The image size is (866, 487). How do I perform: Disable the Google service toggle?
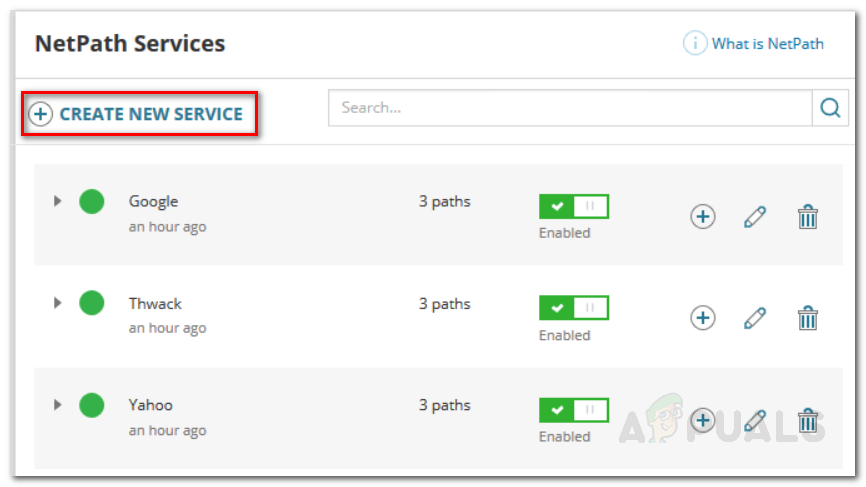coord(574,207)
